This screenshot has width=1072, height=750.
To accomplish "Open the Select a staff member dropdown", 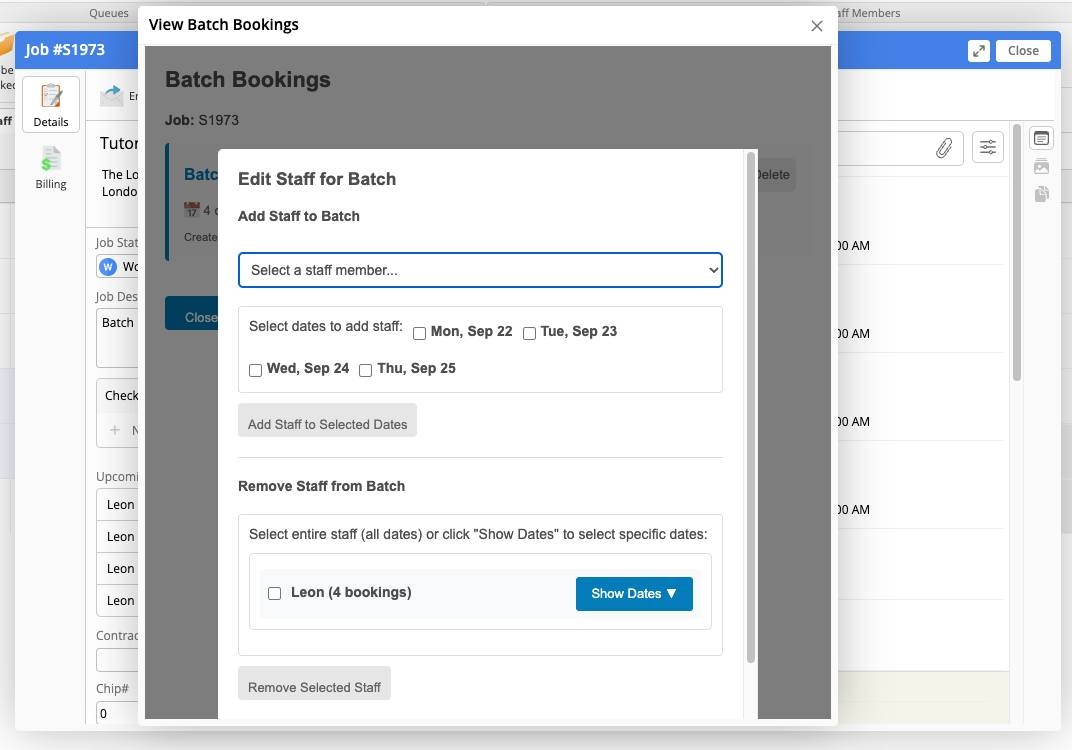I will click(x=480, y=270).
